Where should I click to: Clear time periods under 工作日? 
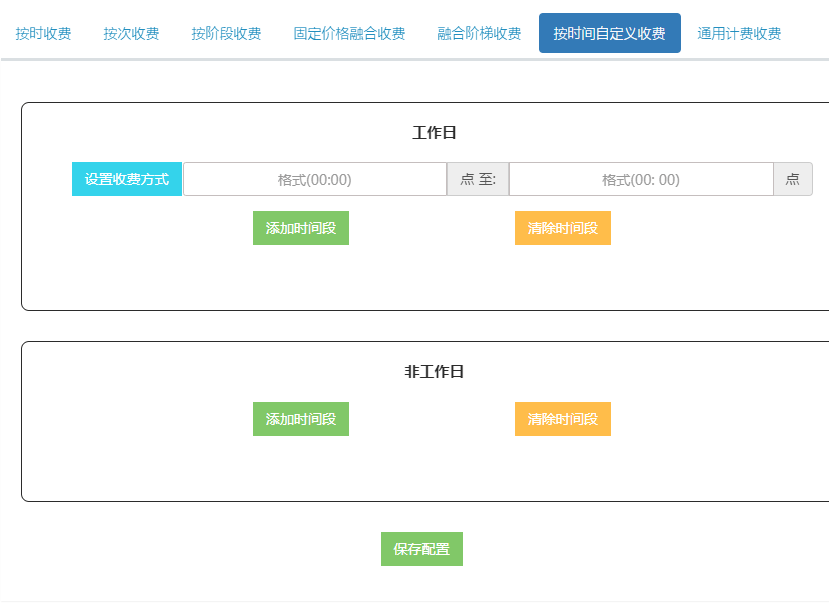[x=562, y=228]
